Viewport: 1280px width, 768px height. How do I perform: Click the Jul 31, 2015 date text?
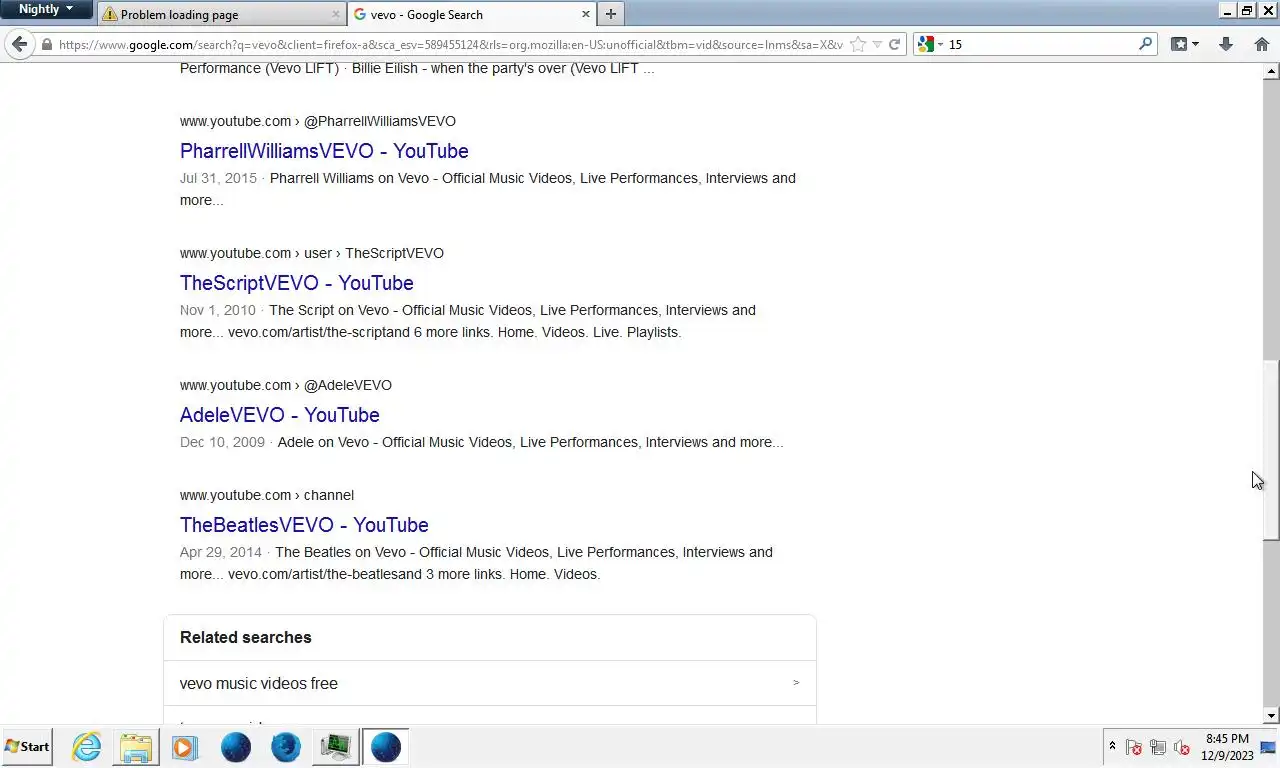pyautogui.click(x=218, y=178)
